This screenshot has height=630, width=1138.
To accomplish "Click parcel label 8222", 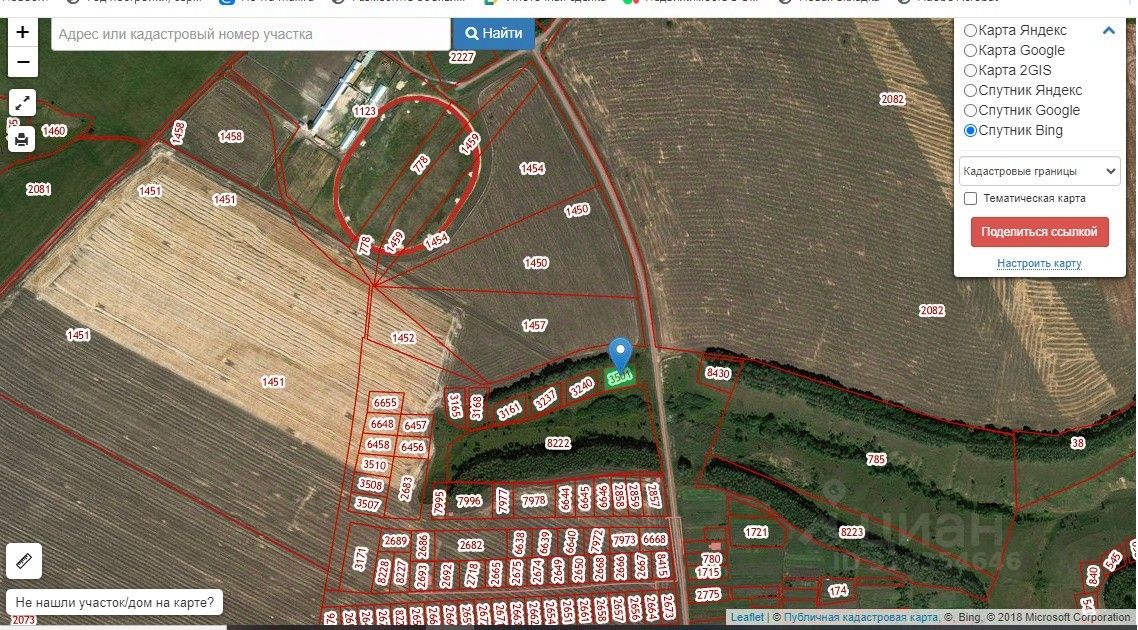I will (x=558, y=443).
